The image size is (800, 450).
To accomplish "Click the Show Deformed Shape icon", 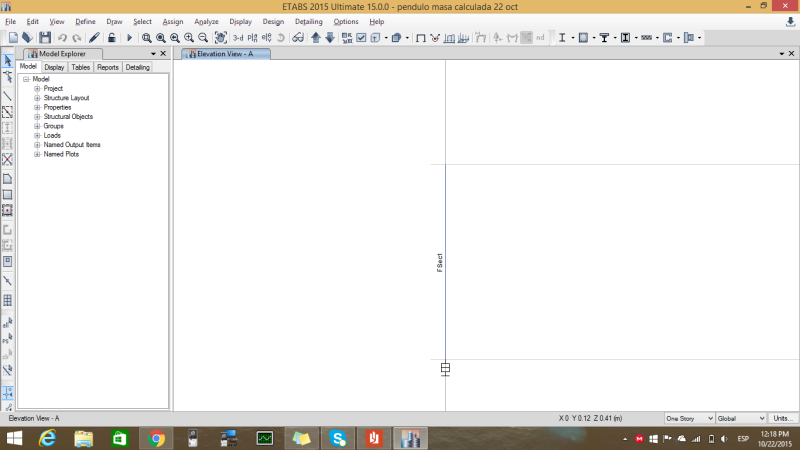I will [435, 38].
